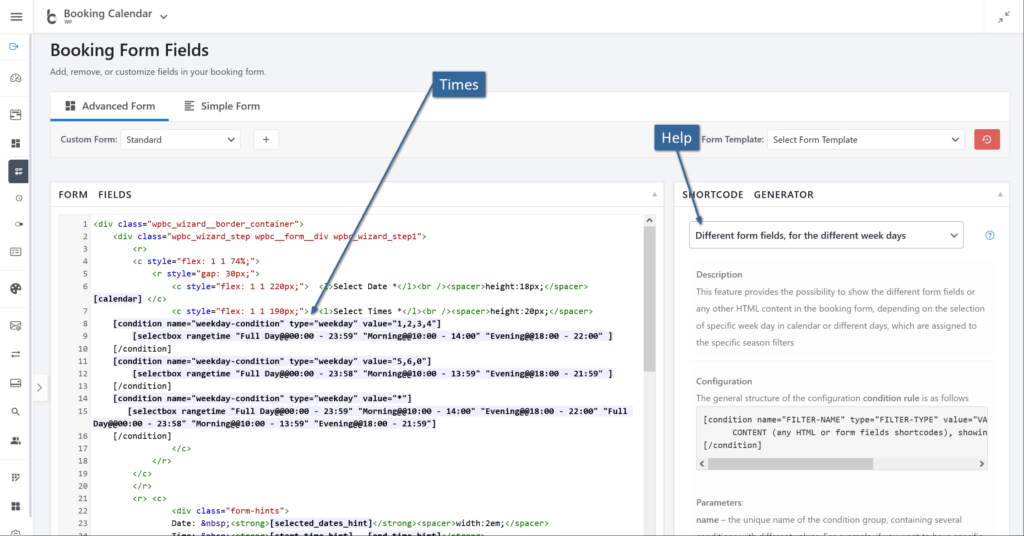Screen dimensions: 1024x536
Task: Open the calendar sidebar icon
Action: pyautogui.click(x=16, y=115)
